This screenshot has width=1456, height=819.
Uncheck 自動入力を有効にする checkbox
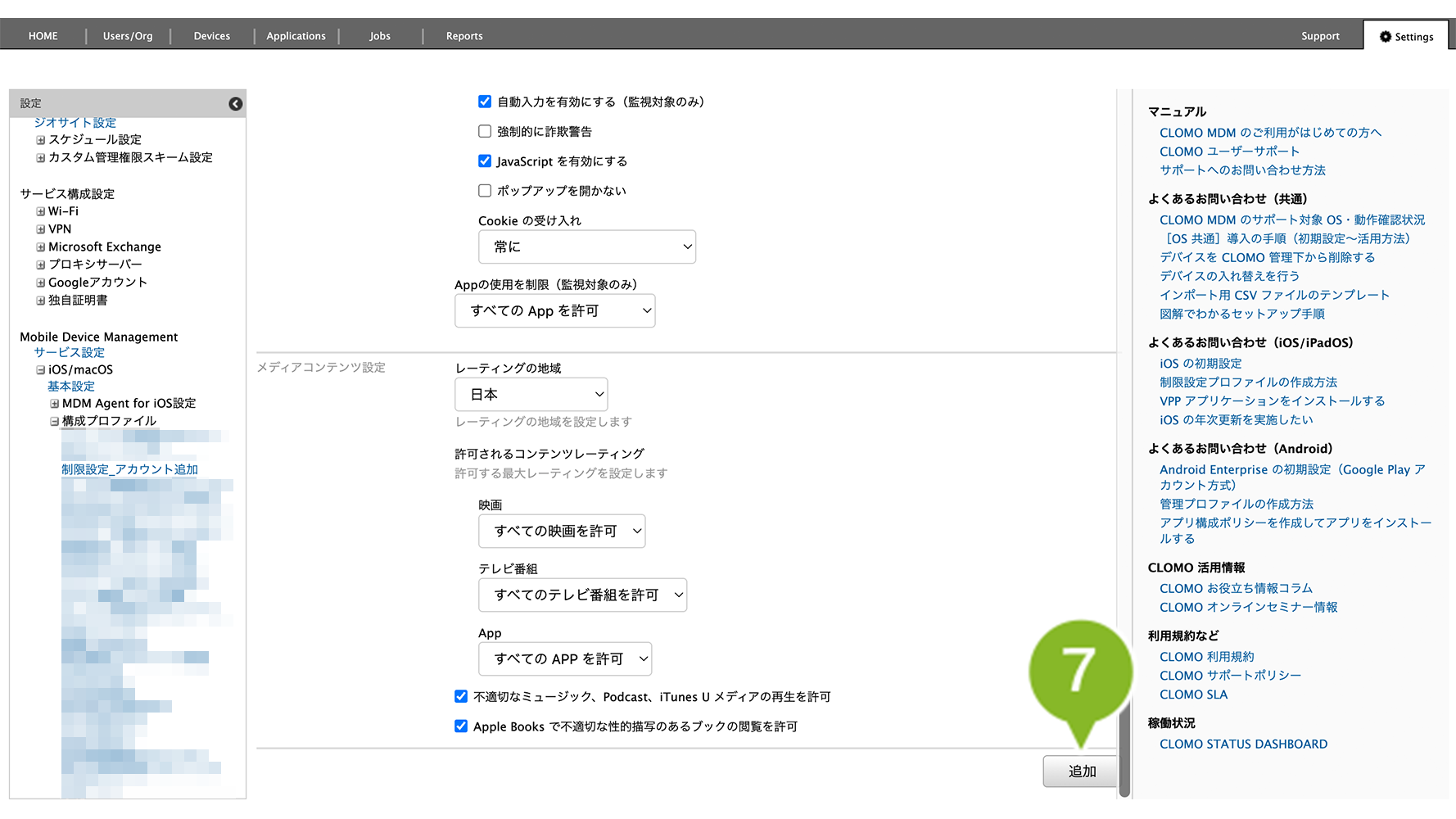485,102
